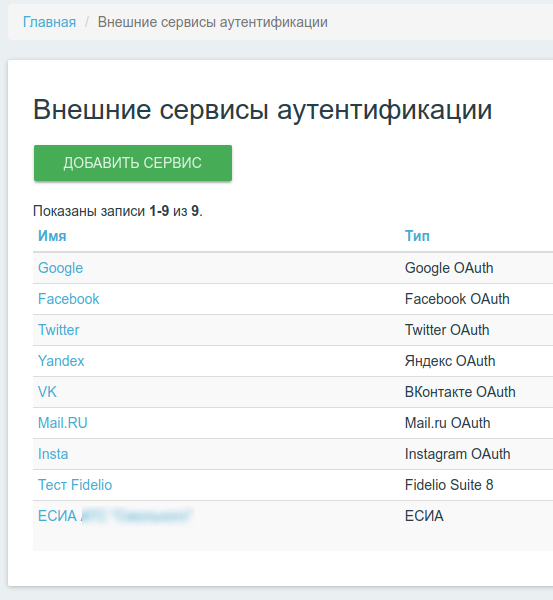Open the Google service link
553x600 pixels.
(60, 268)
